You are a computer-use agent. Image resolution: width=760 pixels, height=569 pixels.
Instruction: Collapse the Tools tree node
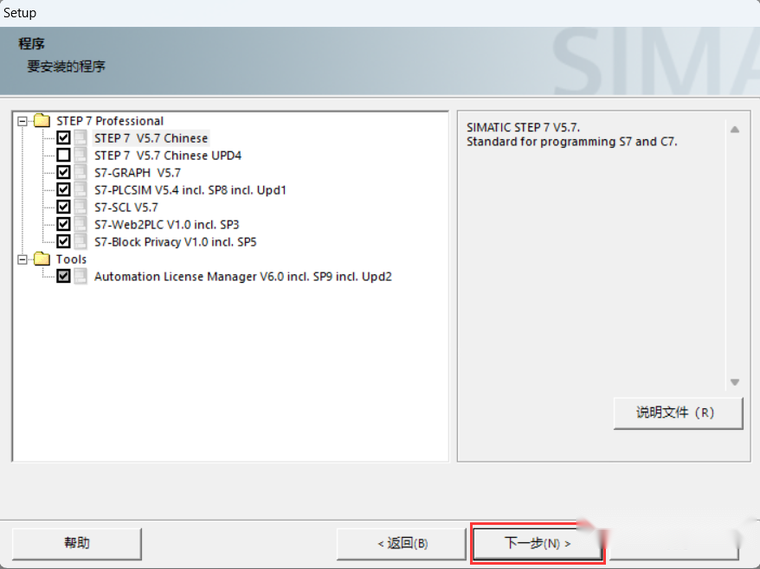(22, 259)
